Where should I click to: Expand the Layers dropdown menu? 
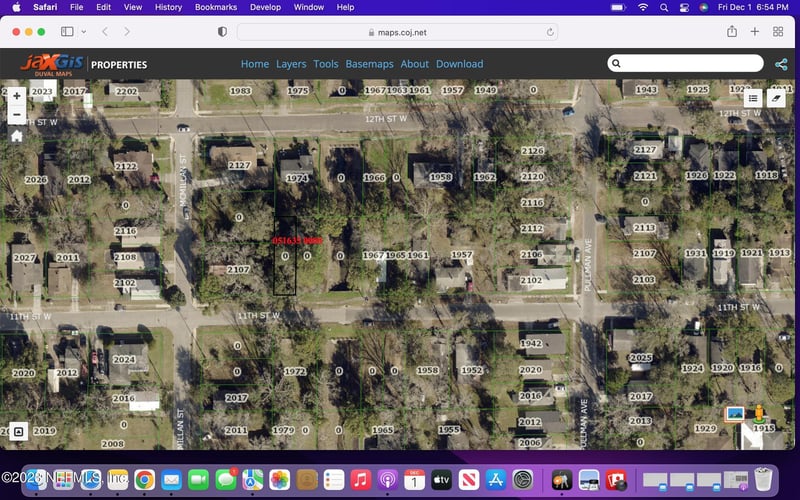point(291,64)
